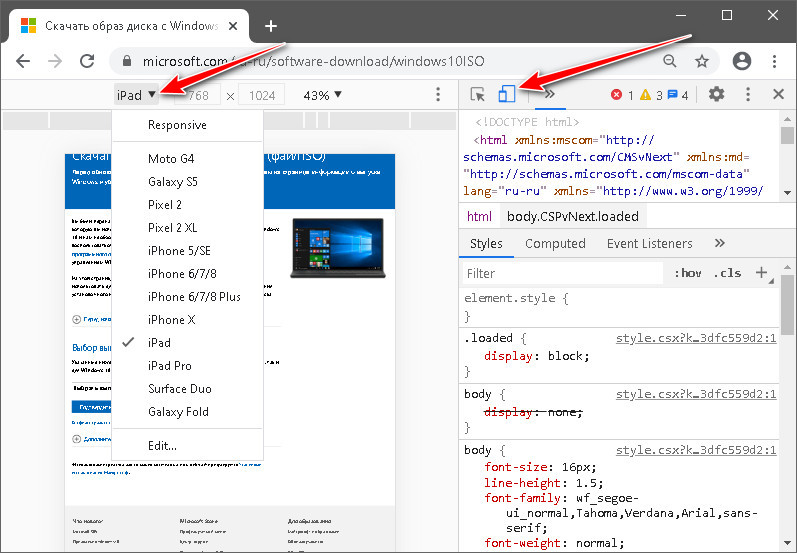Viewport: 797px width, 553px height.
Task: Select iPhone X device
Action: 187,320
